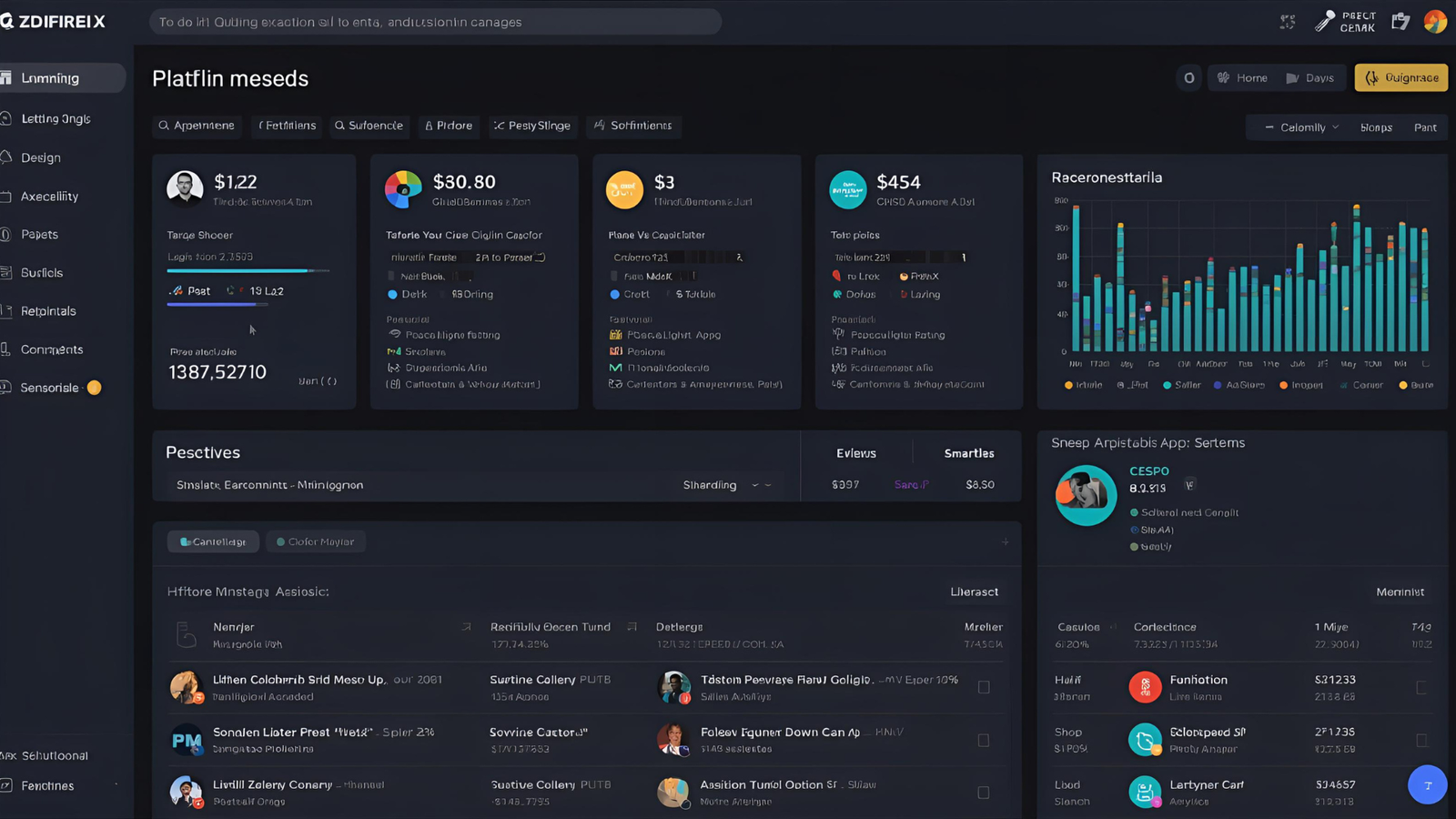The width and height of the screenshot is (1456, 819).
Task: Open Design in the left sidebar
Action: [x=41, y=157]
